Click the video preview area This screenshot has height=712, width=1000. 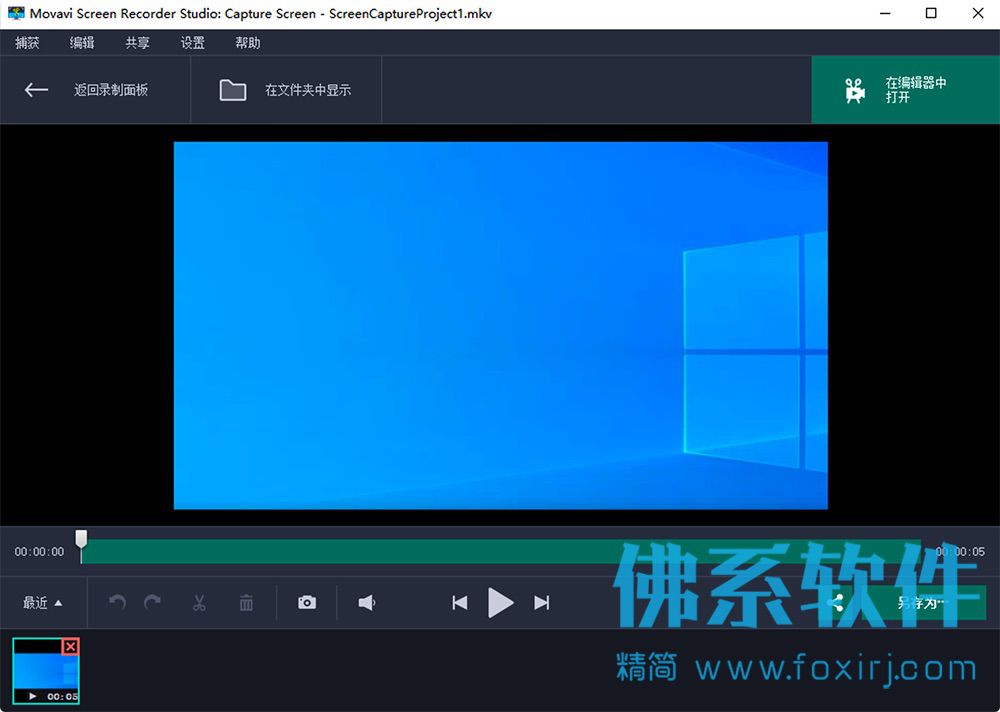[501, 325]
